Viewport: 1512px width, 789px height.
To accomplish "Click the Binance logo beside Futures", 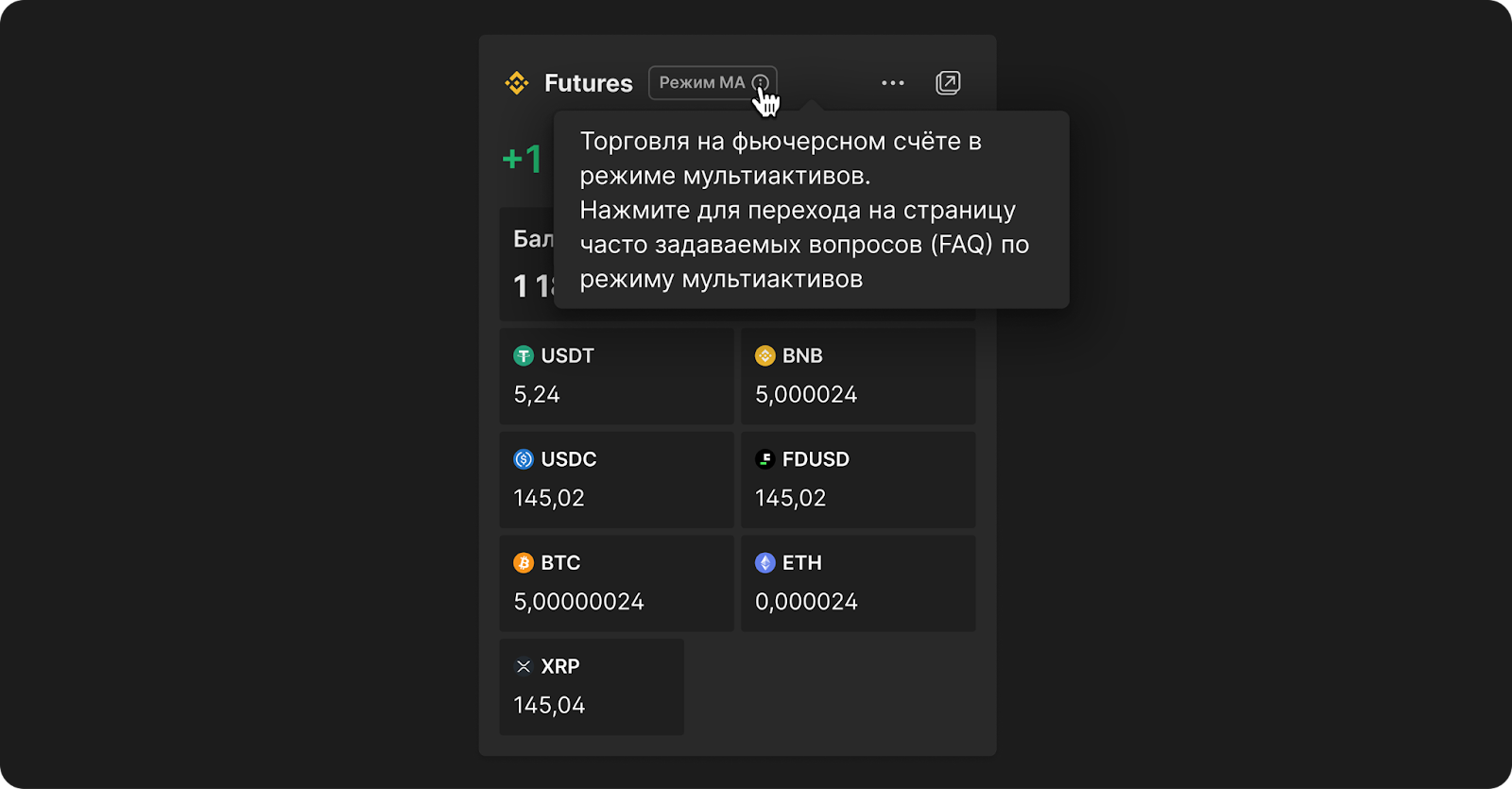I will click(x=517, y=83).
